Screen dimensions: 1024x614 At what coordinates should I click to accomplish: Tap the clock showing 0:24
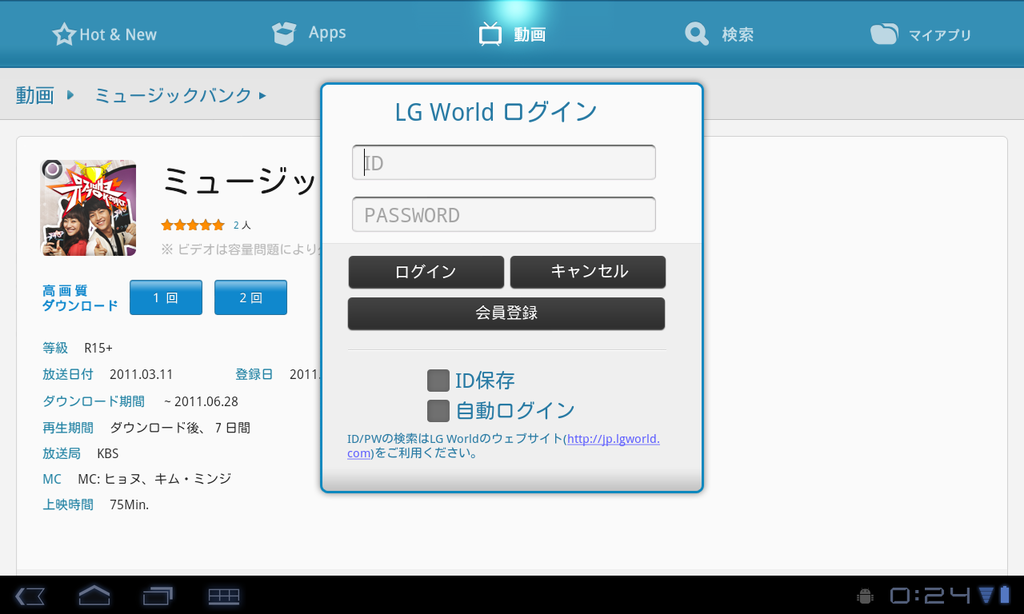point(931,595)
